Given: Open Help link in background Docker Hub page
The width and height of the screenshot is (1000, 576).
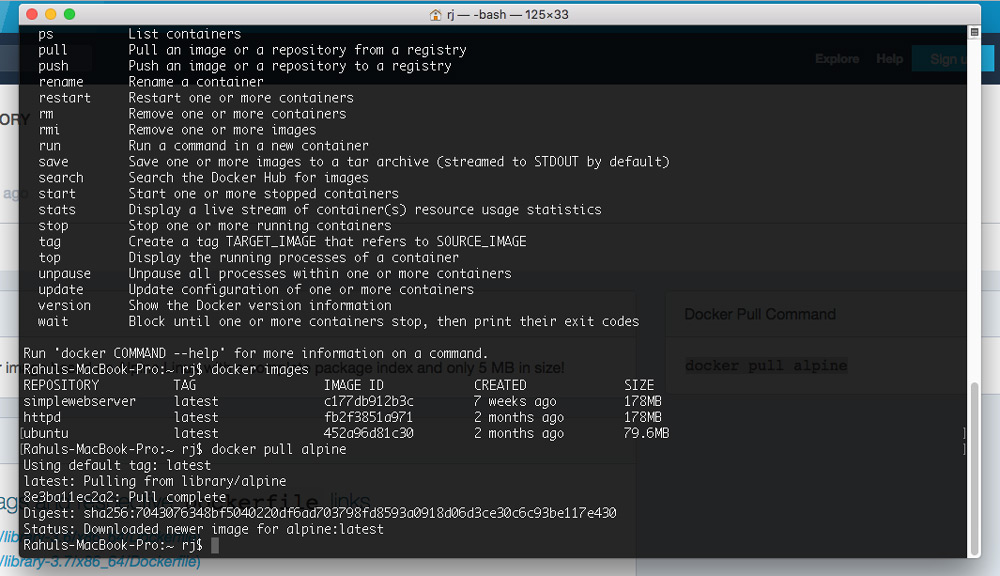Looking at the screenshot, I should tap(889, 59).
